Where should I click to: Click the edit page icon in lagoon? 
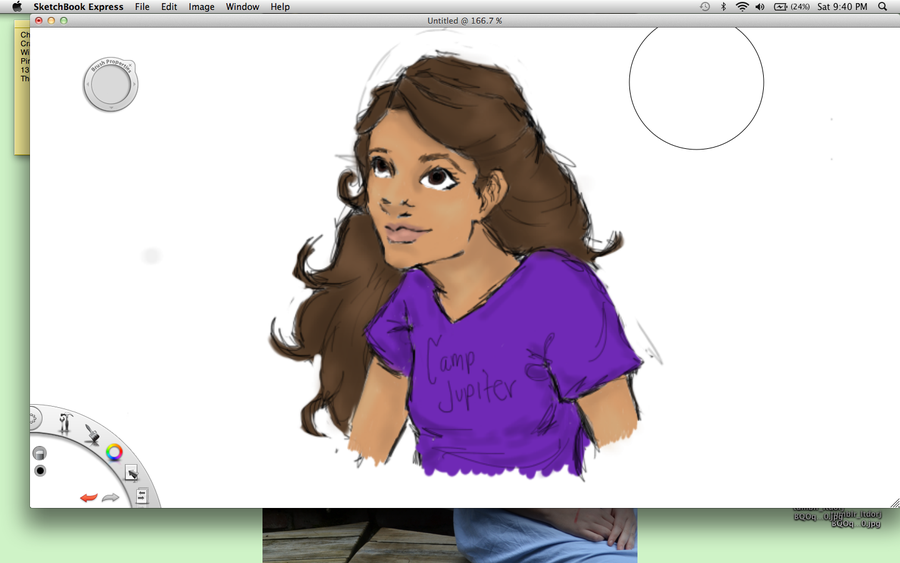pyautogui.click(x=130, y=473)
